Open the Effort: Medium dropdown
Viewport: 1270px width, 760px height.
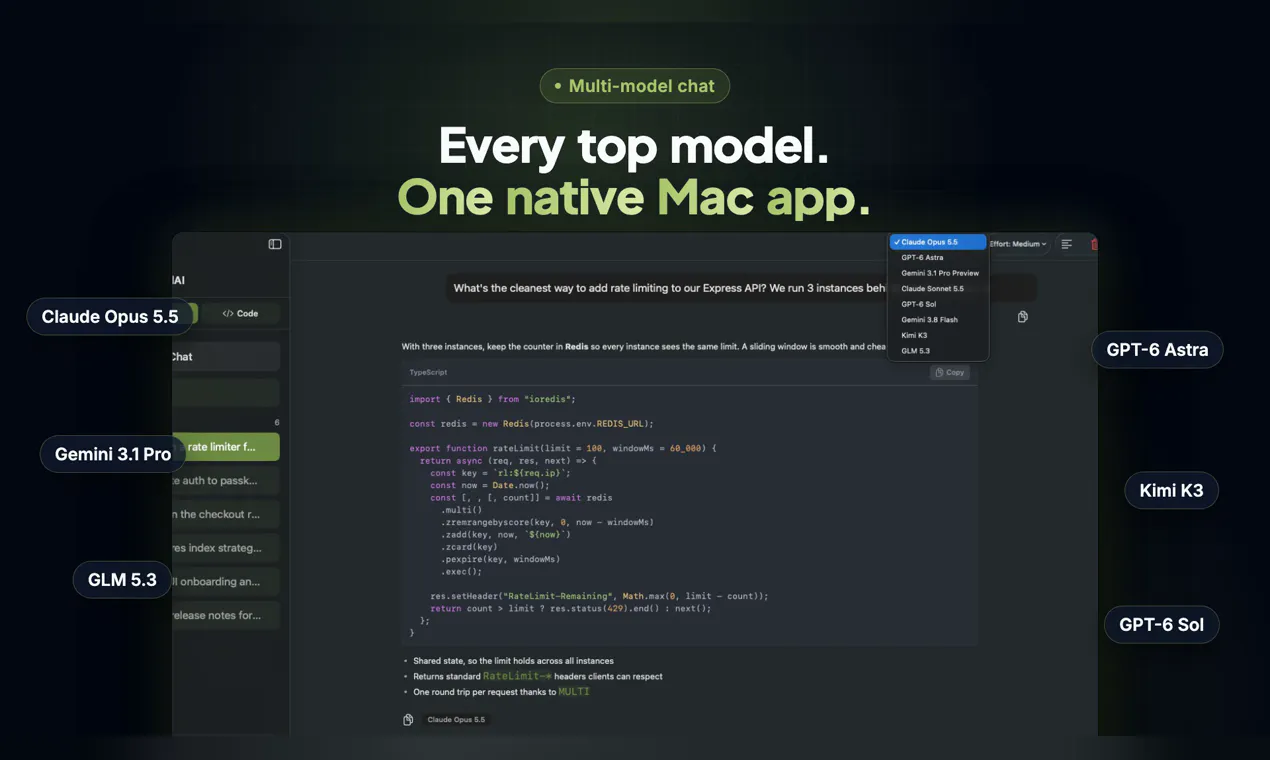(1019, 244)
